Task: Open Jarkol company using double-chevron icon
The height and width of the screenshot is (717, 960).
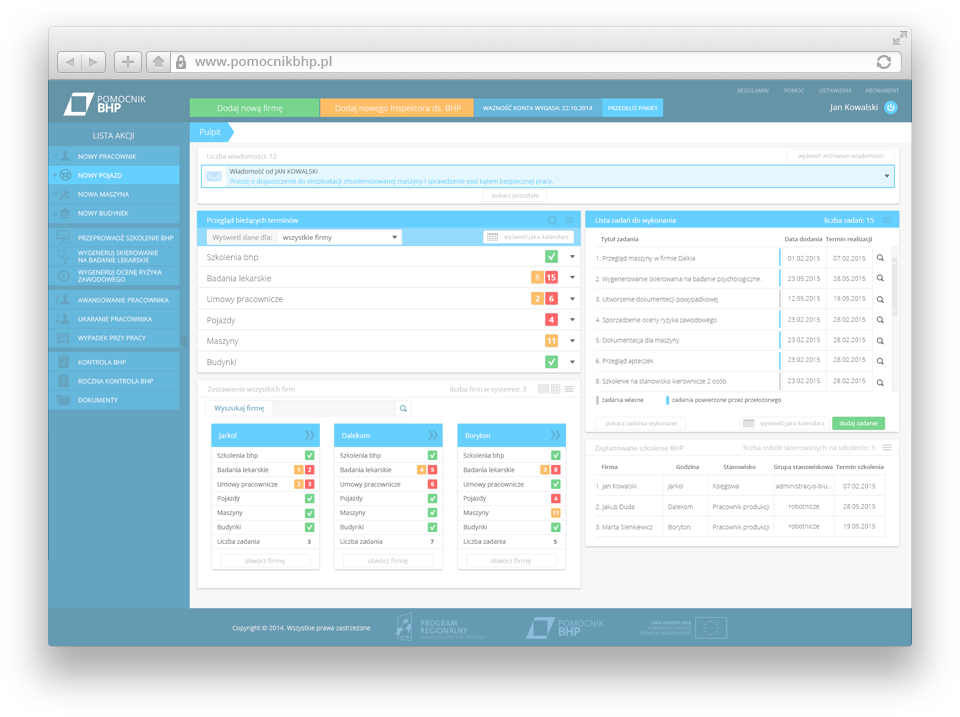Action: coord(309,435)
